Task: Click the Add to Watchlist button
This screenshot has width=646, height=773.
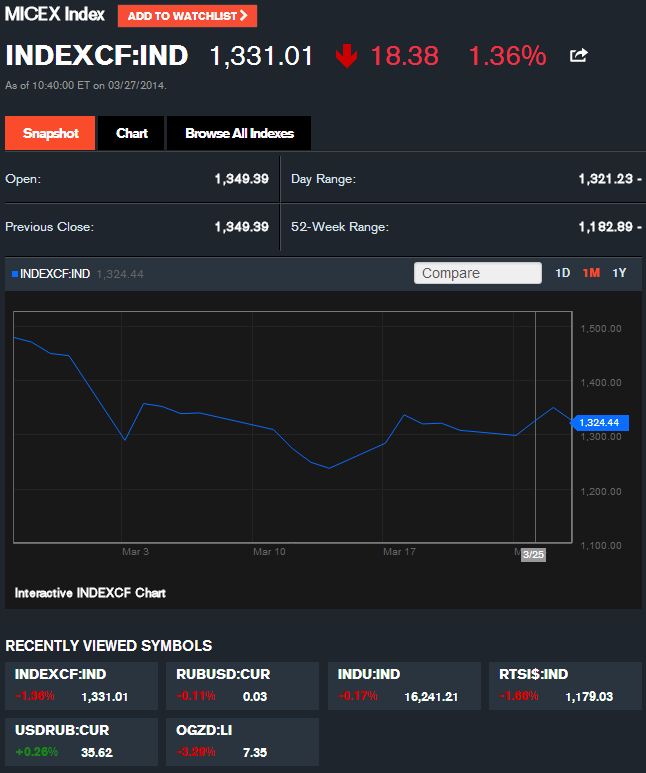Action: coord(187,16)
